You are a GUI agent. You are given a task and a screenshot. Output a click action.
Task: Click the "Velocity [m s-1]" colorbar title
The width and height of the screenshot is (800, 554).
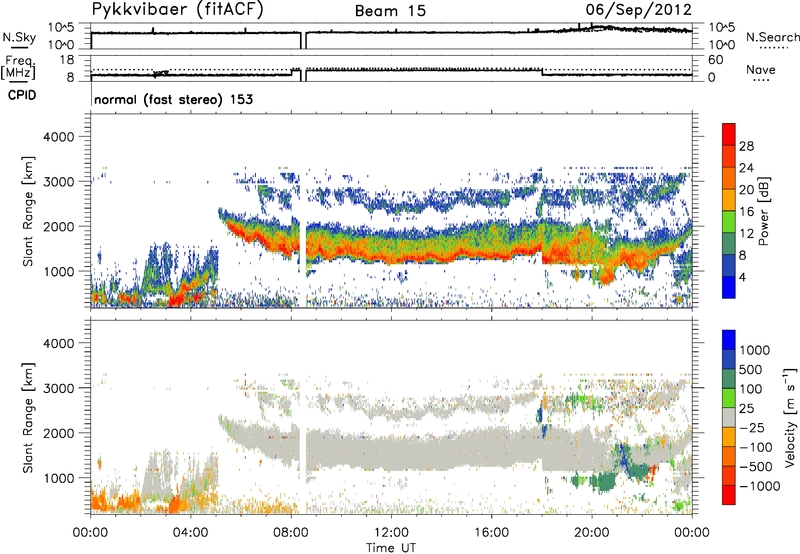(790, 417)
